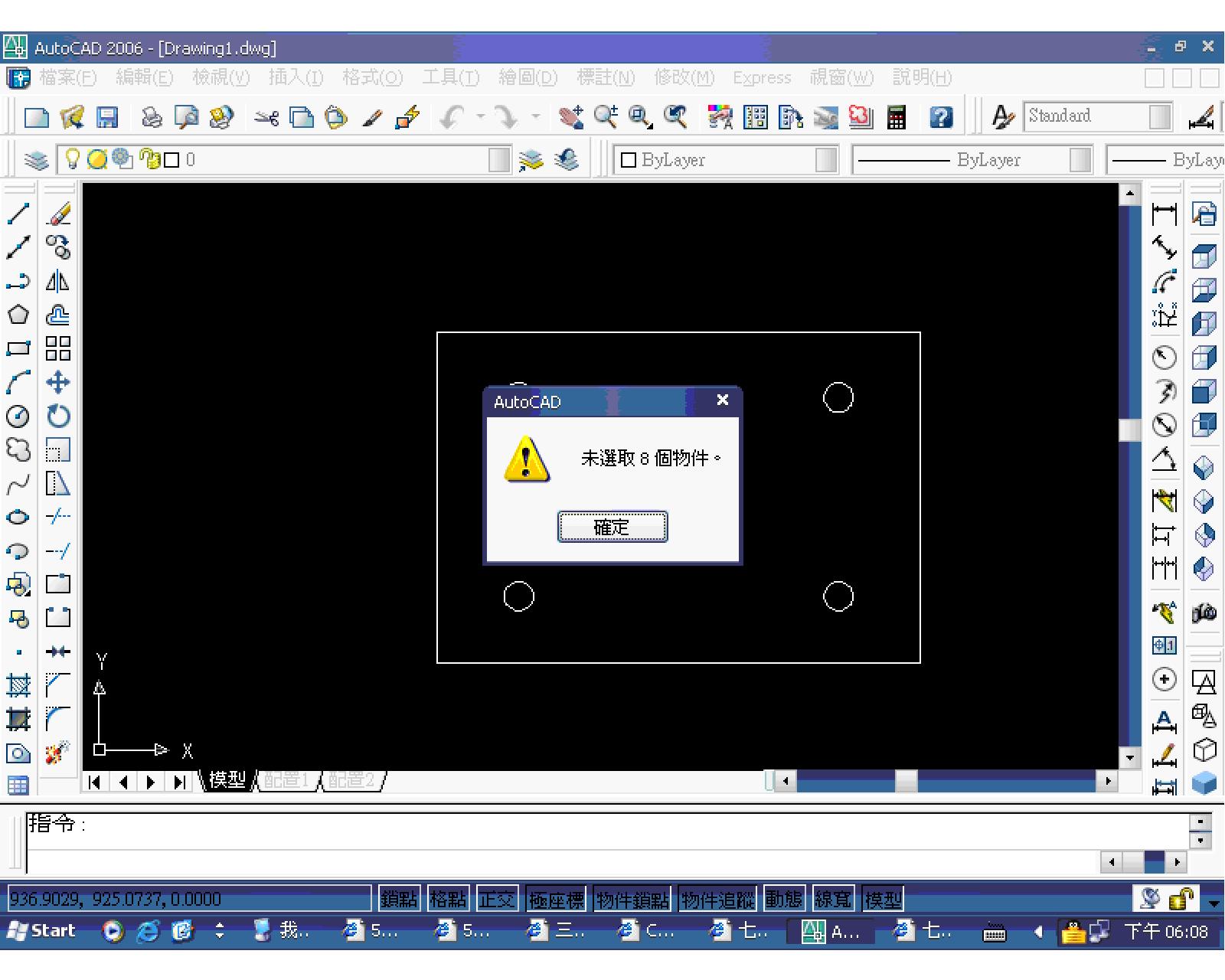The image size is (1225, 980).
Task: Select the Move modify tool
Action: coord(58,382)
